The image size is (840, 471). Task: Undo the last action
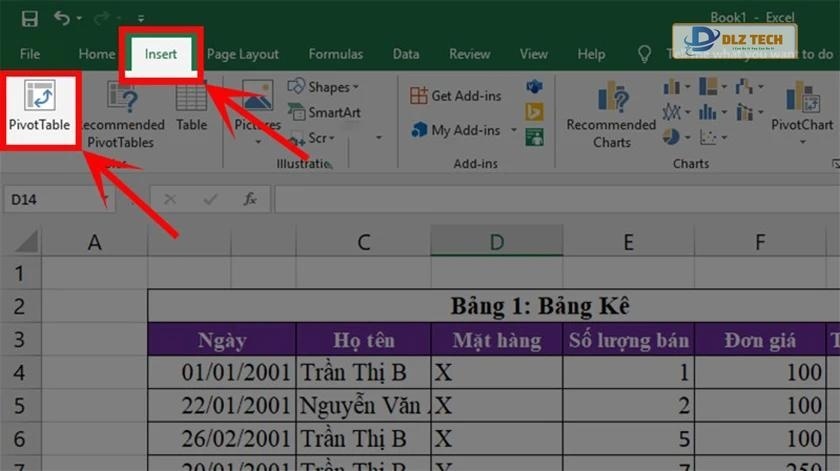(62, 18)
